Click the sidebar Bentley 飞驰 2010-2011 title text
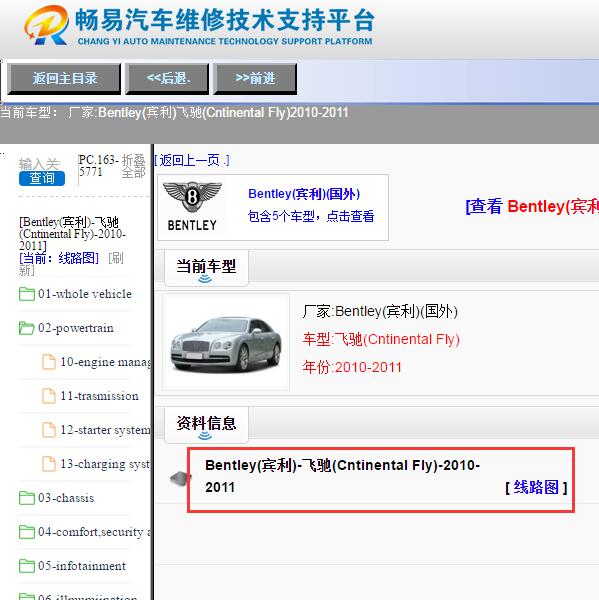 point(72,233)
